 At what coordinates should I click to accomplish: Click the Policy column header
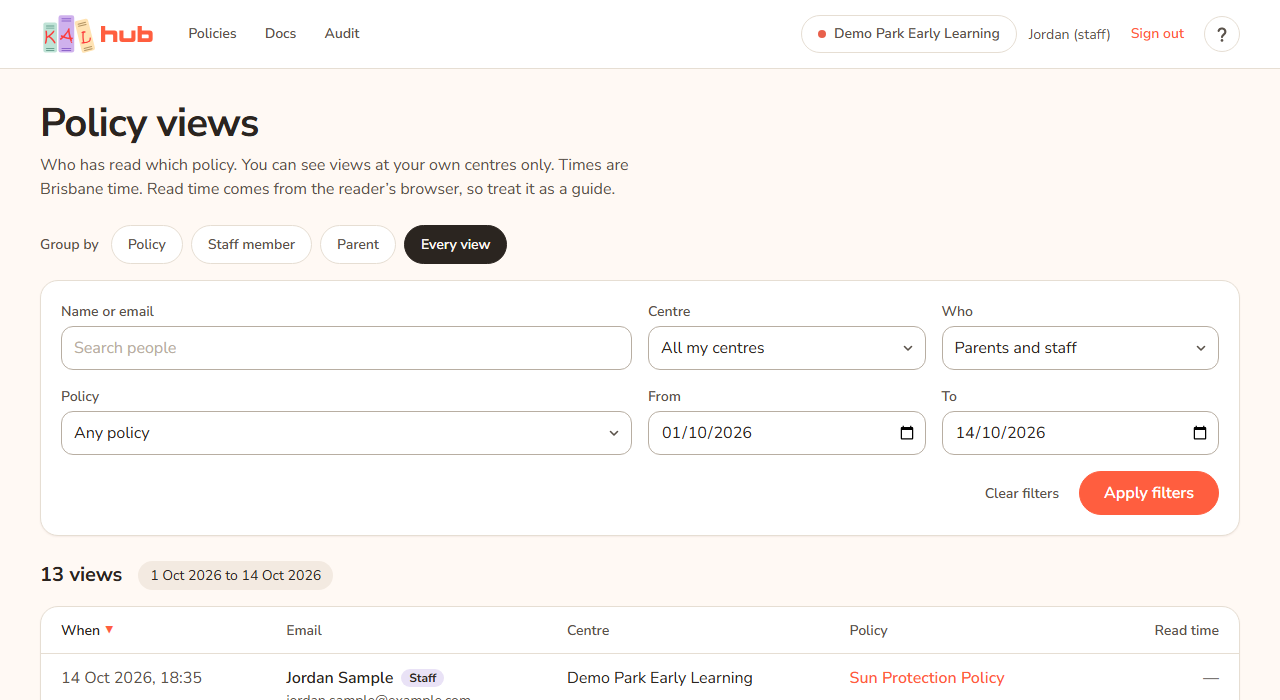tap(868, 630)
